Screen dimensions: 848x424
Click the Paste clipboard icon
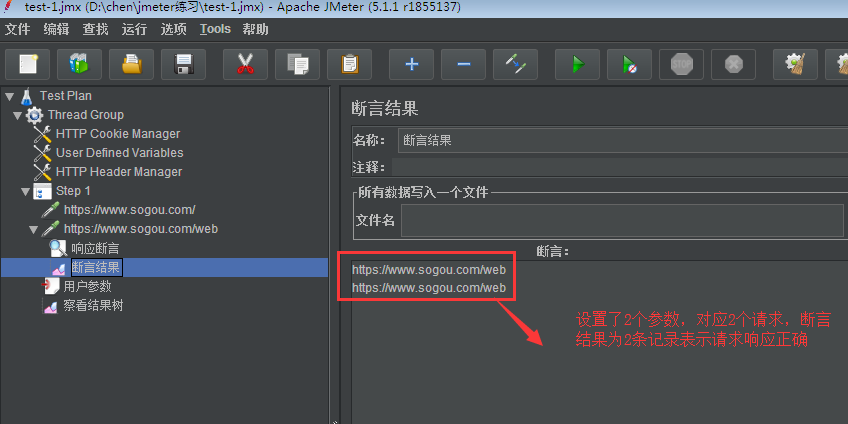(349, 65)
